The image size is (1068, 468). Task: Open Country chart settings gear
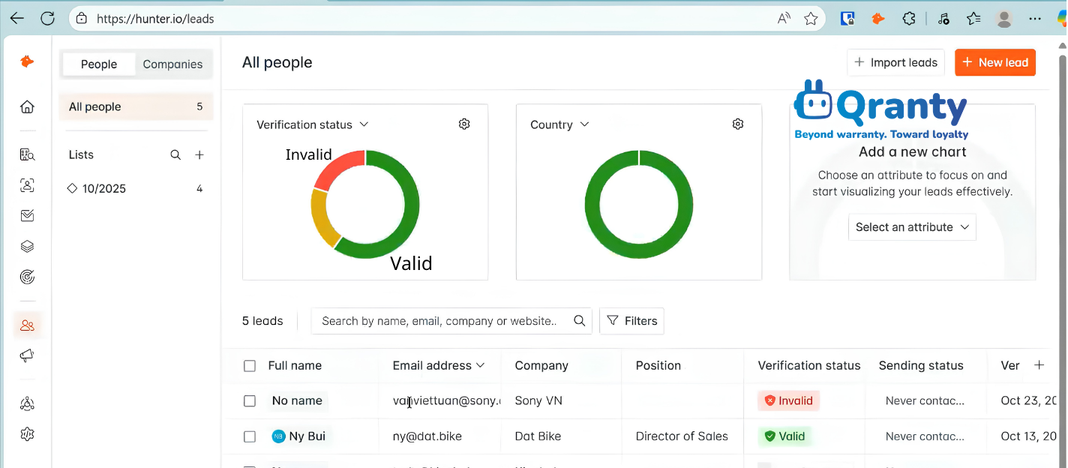point(738,124)
